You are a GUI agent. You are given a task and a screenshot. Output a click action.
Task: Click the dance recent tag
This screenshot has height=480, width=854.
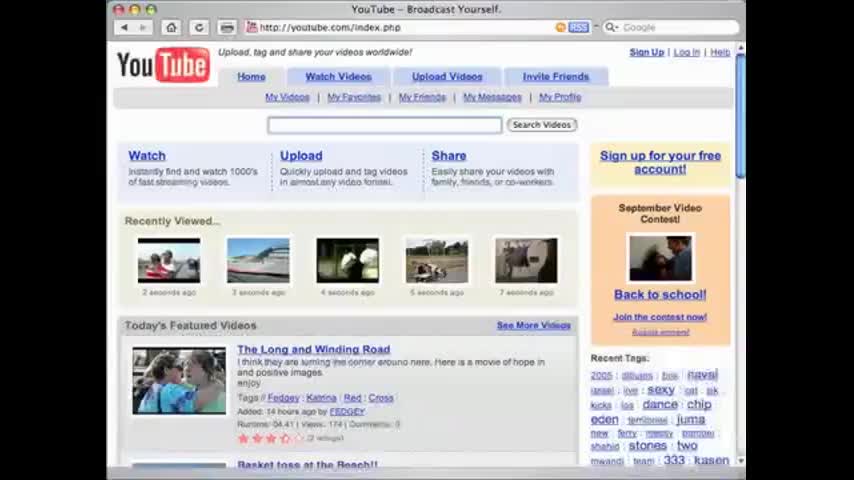(660, 405)
